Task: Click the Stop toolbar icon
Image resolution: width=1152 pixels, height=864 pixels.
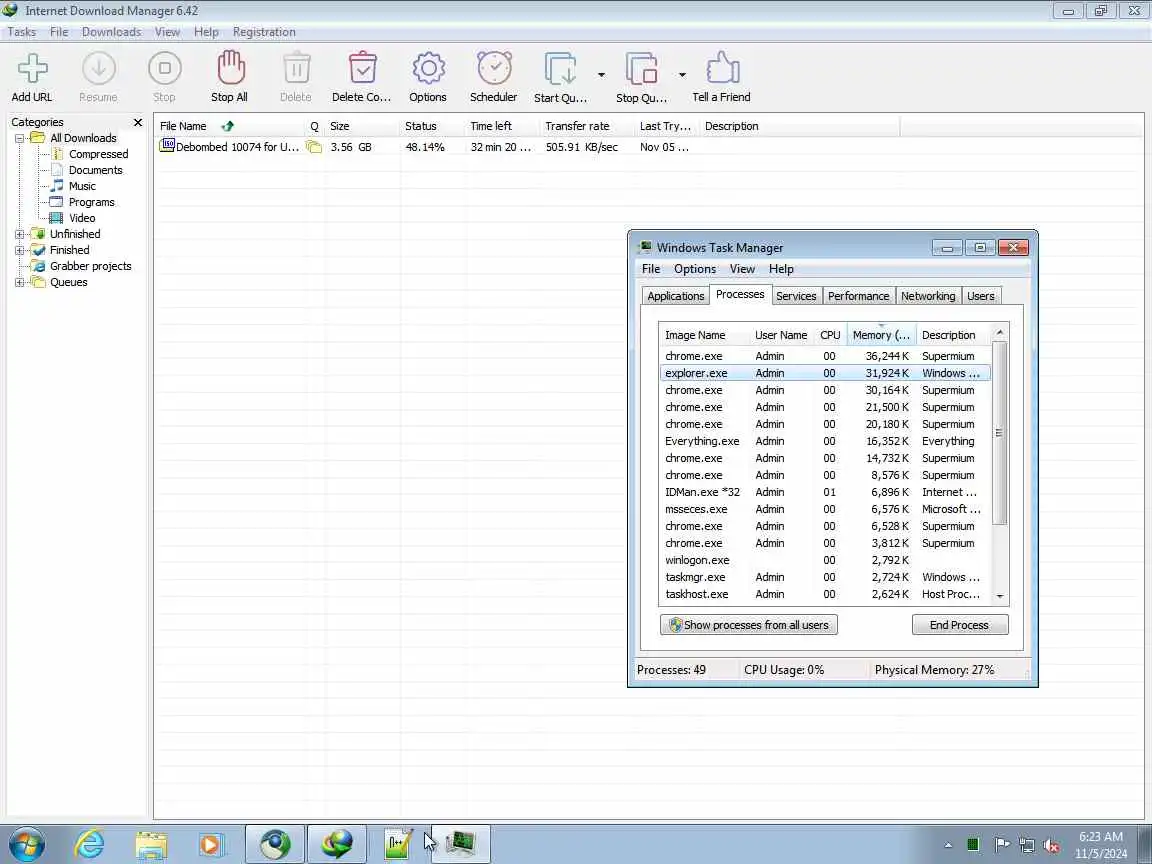Action: pos(165,68)
